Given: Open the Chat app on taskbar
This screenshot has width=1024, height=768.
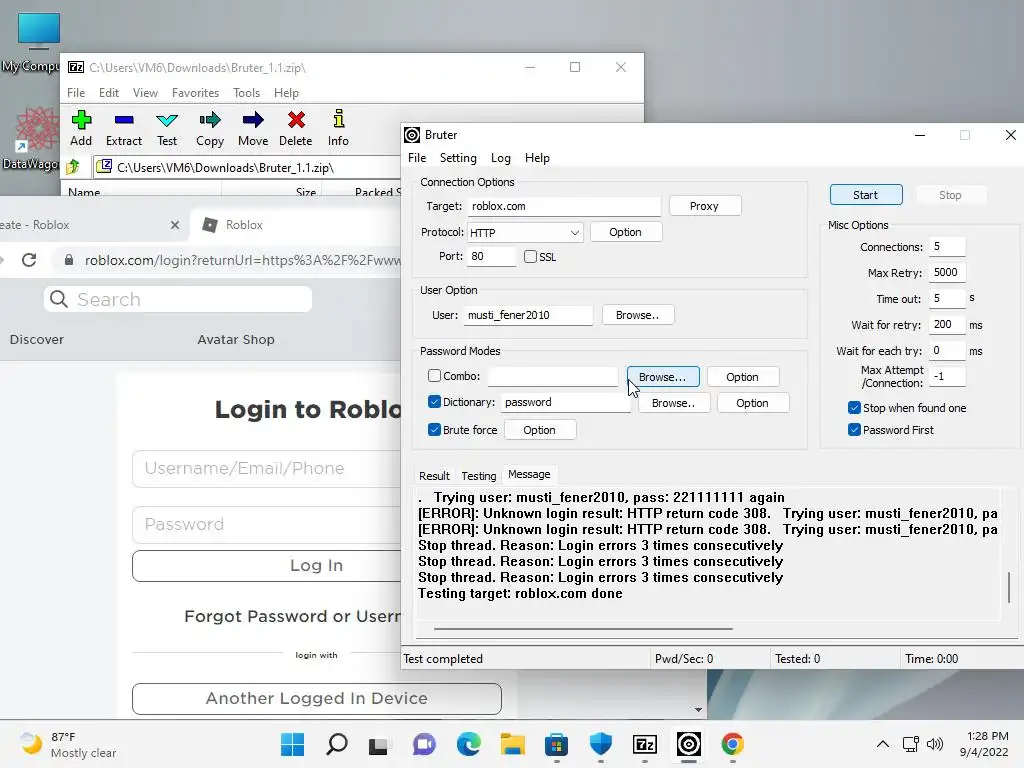Looking at the screenshot, I should click(x=424, y=744).
